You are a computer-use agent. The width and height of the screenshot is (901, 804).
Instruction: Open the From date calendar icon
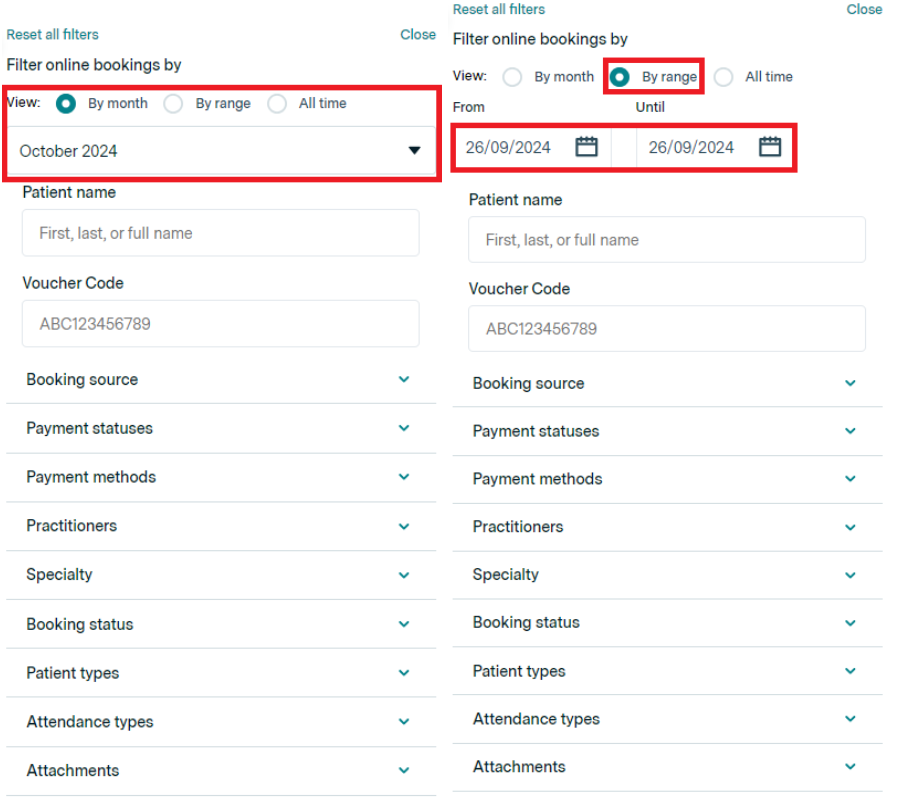click(x=587, y=147)
